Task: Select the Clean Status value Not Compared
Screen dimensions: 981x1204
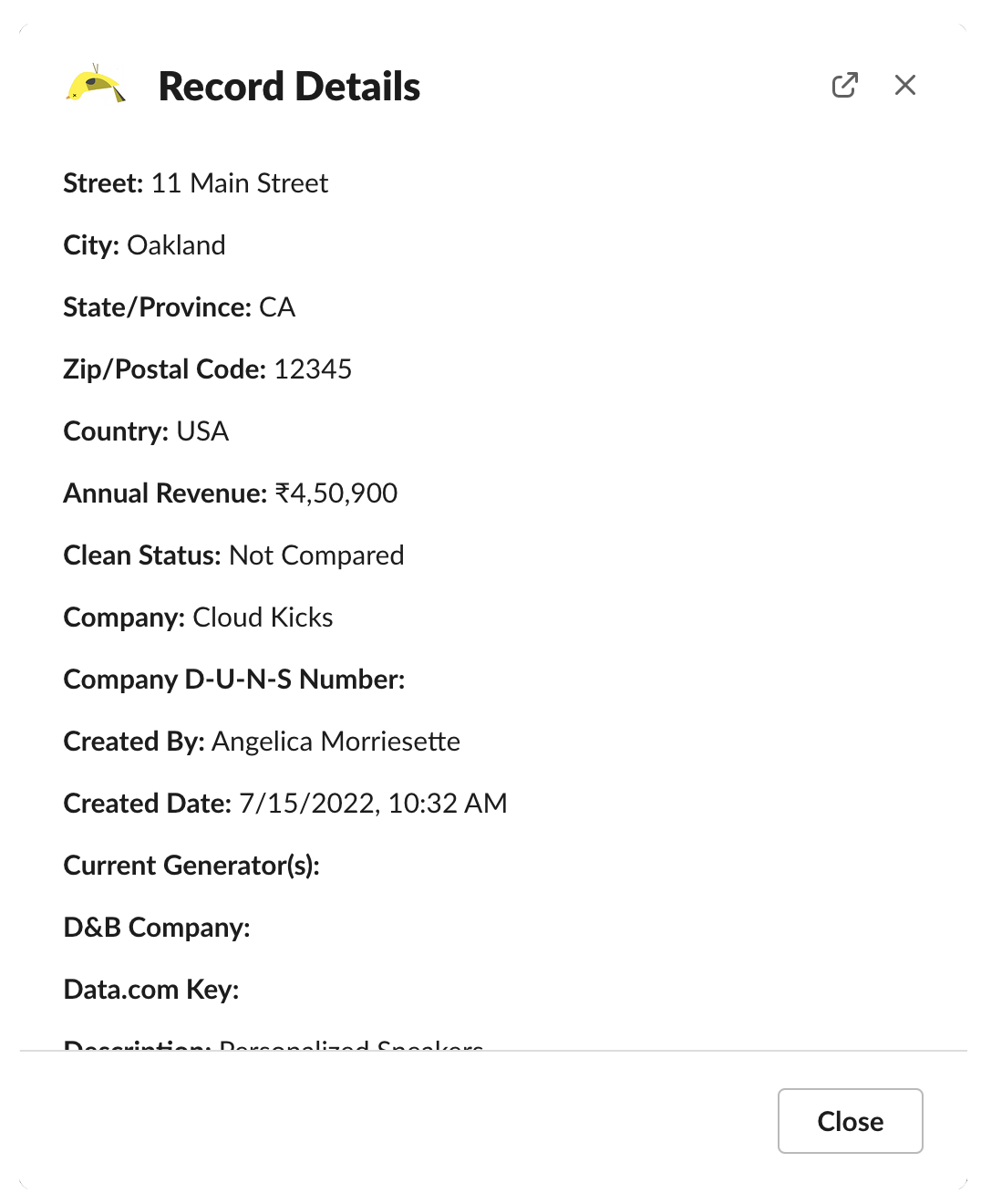Action: tap(316, 555)
